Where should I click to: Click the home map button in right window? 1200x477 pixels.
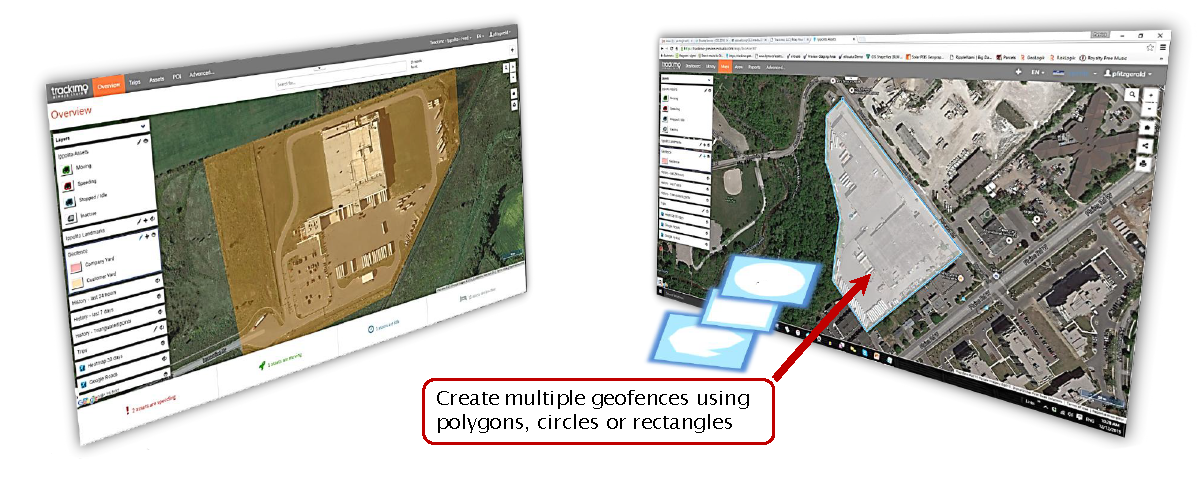click(1147, 127)
